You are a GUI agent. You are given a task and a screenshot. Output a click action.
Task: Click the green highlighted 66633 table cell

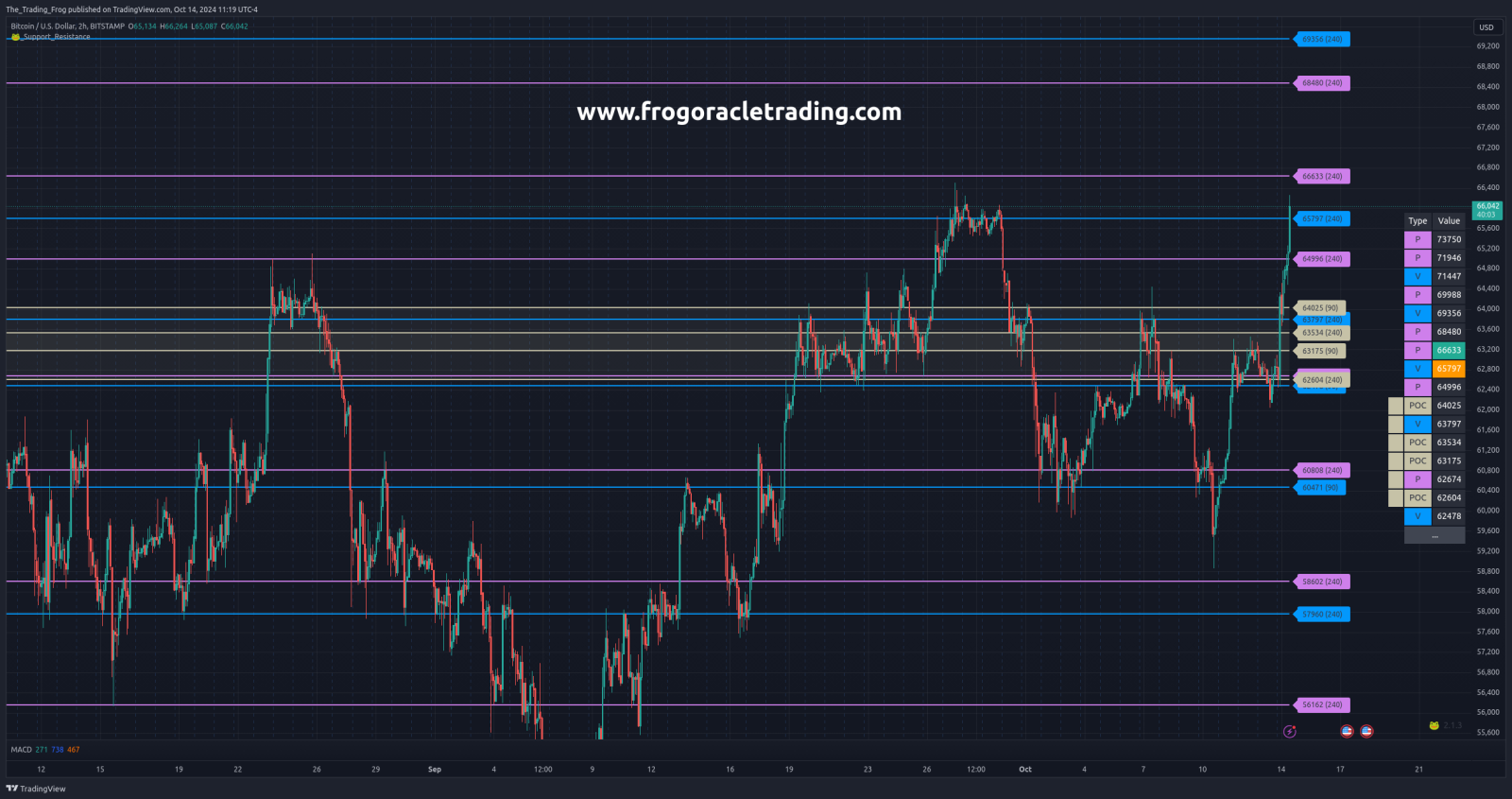(1449, 350)
